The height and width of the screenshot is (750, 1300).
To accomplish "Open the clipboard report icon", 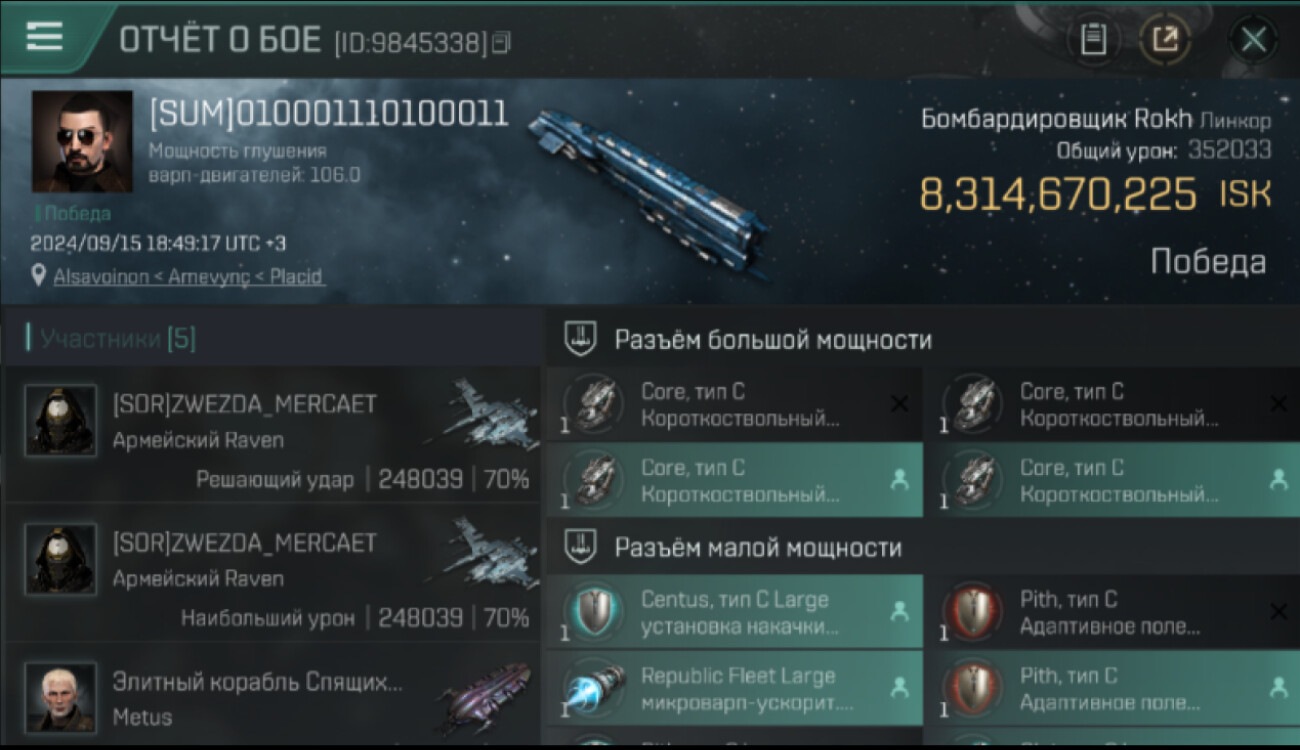I will (x=1094, y=40).
